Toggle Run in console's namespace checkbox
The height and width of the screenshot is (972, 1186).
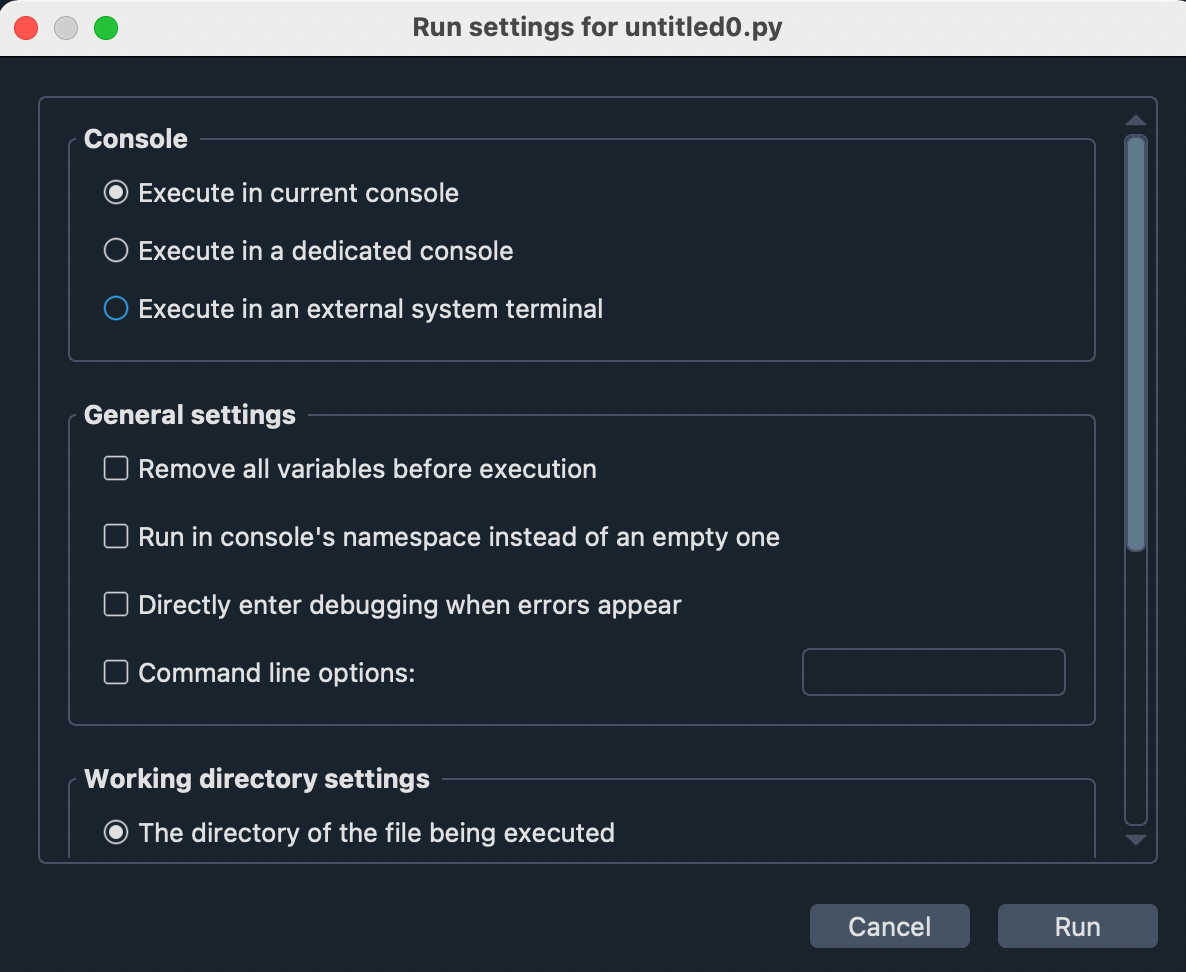(x=116, y=536)
